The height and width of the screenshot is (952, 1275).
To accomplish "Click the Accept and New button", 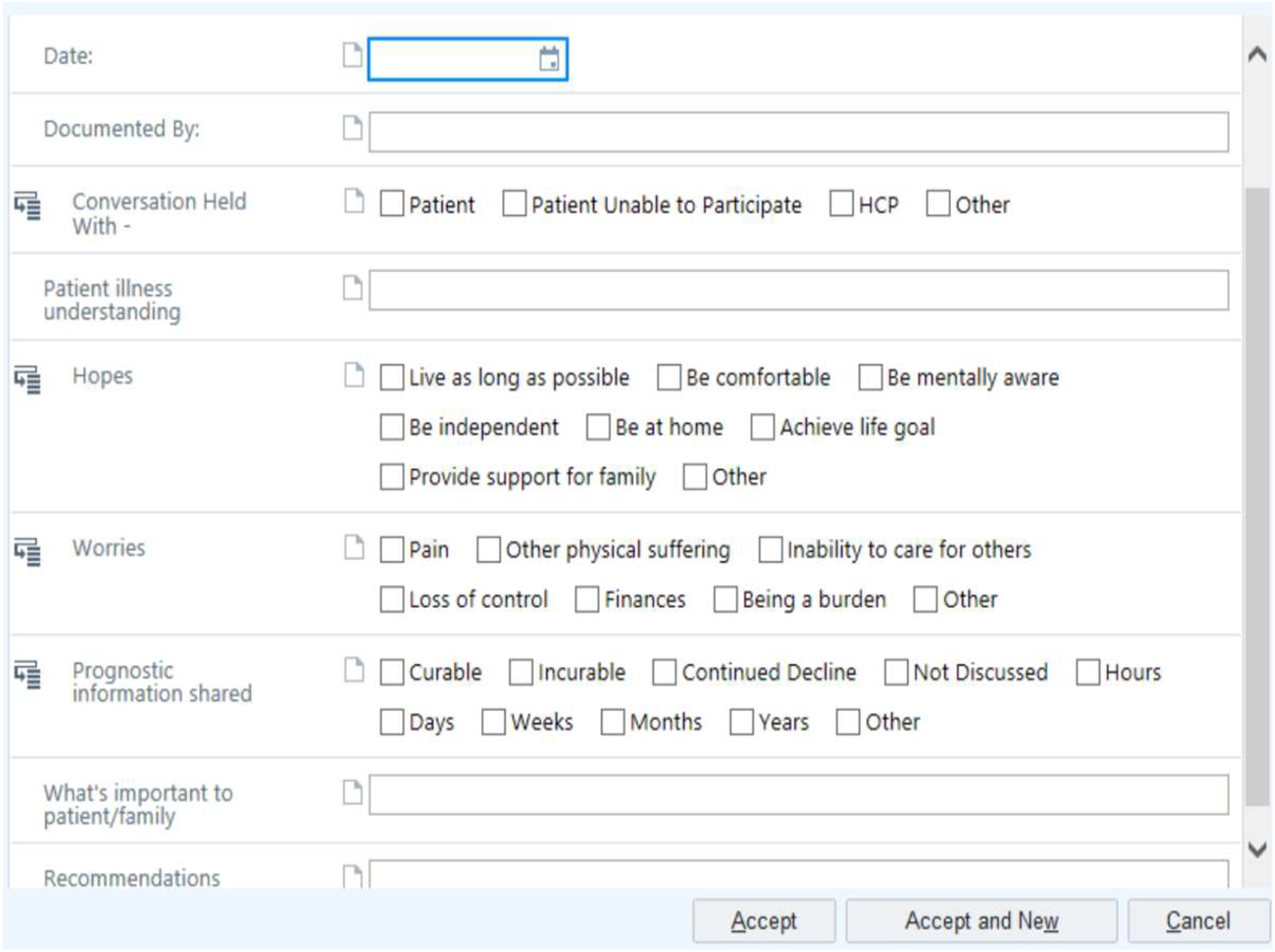I will click(981, 921).
